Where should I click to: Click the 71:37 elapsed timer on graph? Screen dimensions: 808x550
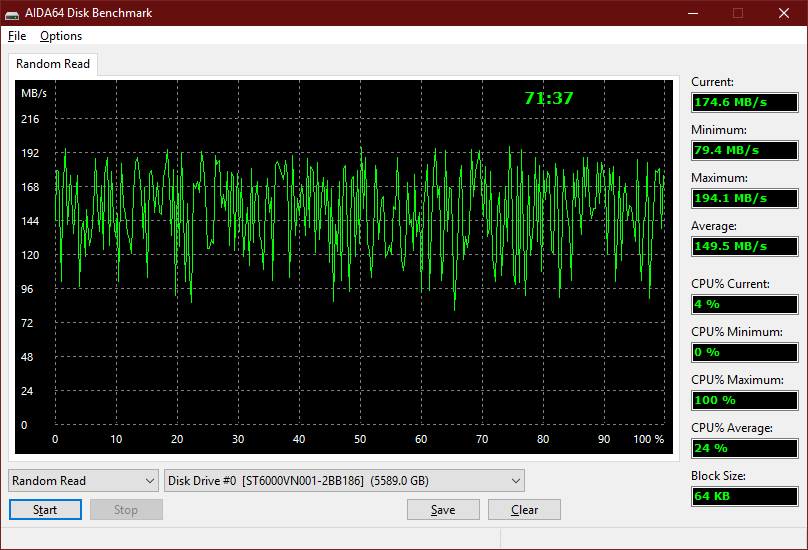coord(549,98)
